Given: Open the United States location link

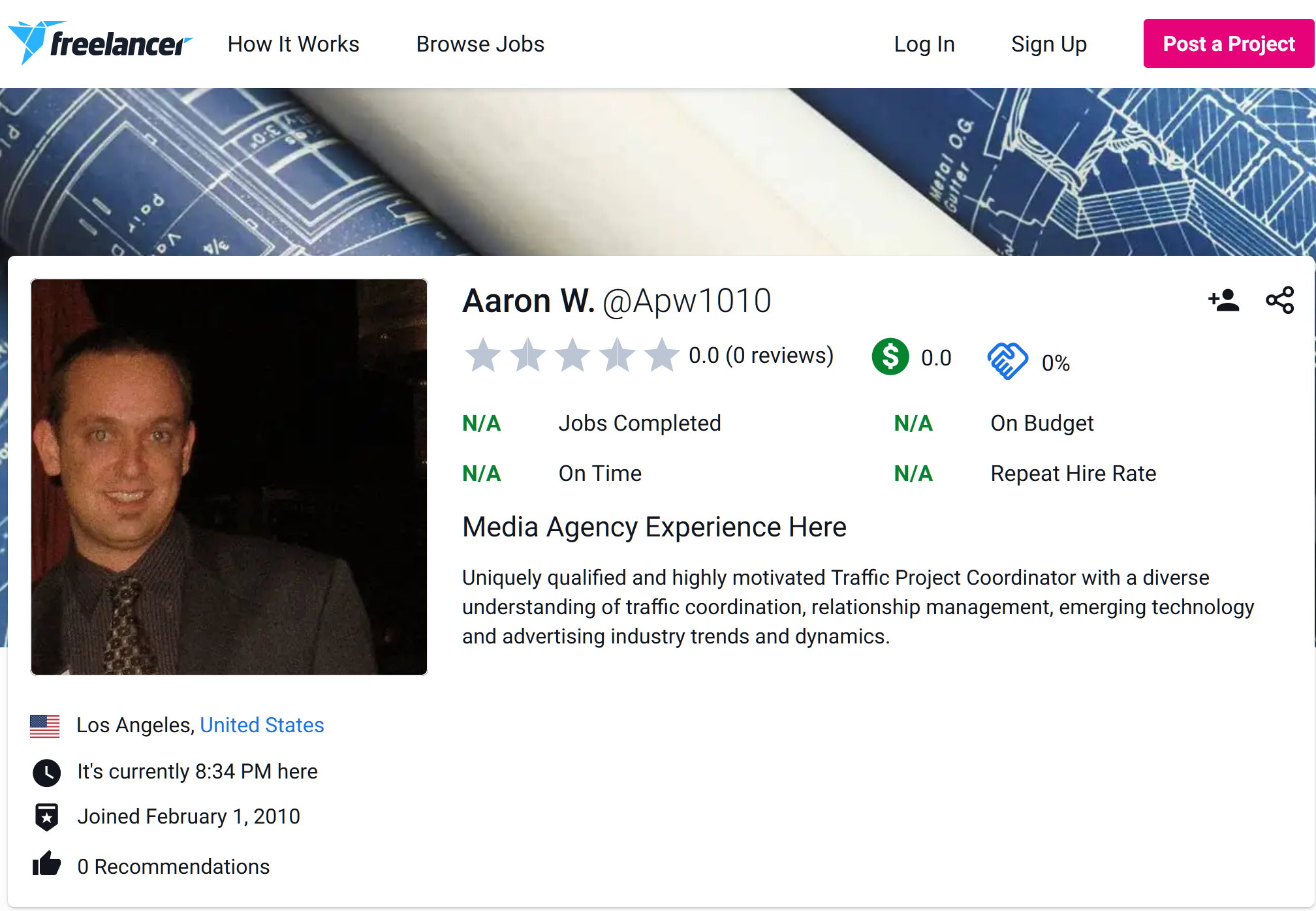Looking at the screenshot, I should tap(262, 725).
